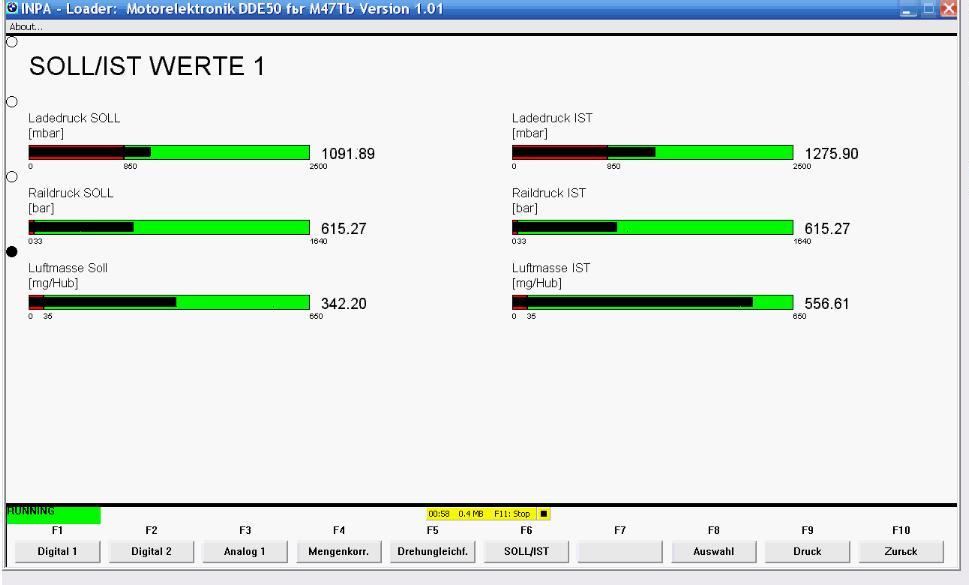Click the Luftmasse IST bar gauge
Viewport: 969px width, 585px height.
coord(653,302)
